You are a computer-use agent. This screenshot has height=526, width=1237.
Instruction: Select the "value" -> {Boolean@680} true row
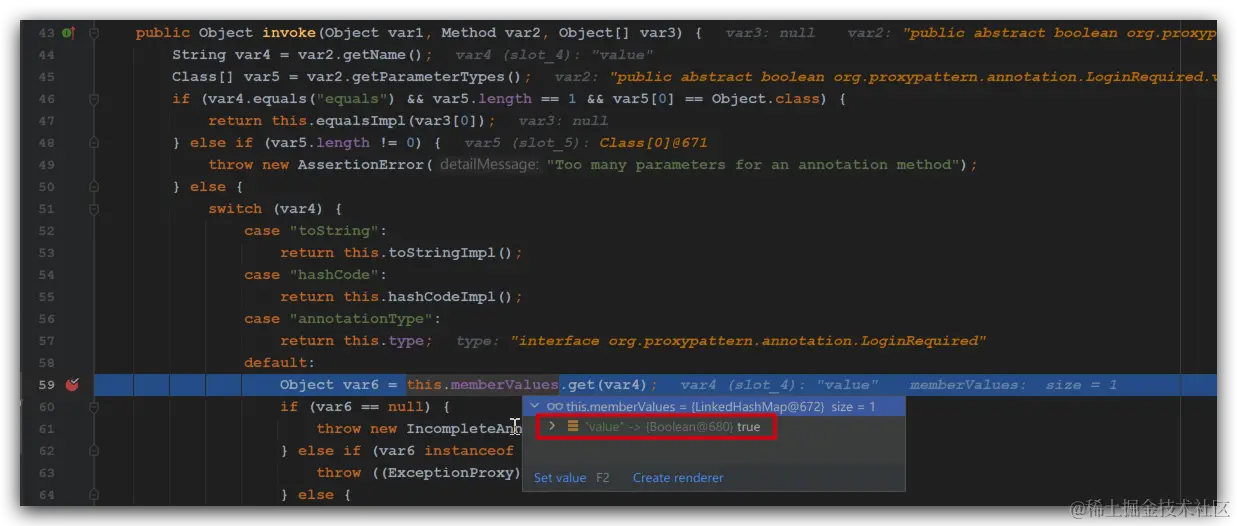pos(656,427)
